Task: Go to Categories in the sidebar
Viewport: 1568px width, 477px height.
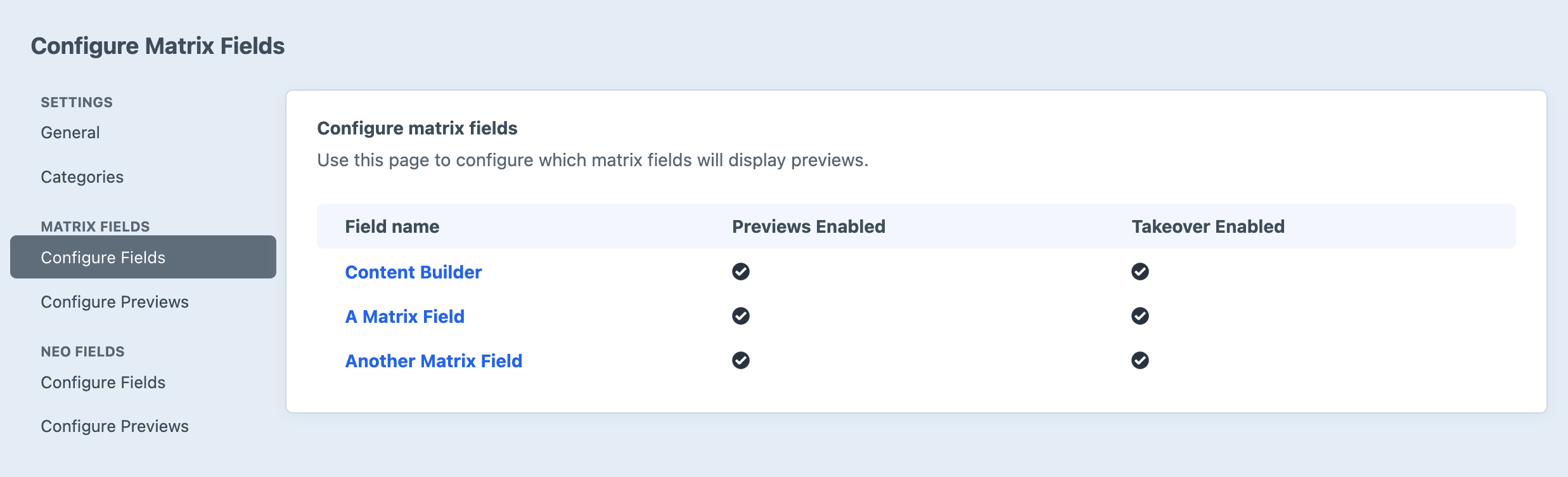Action: click(82, 177)
